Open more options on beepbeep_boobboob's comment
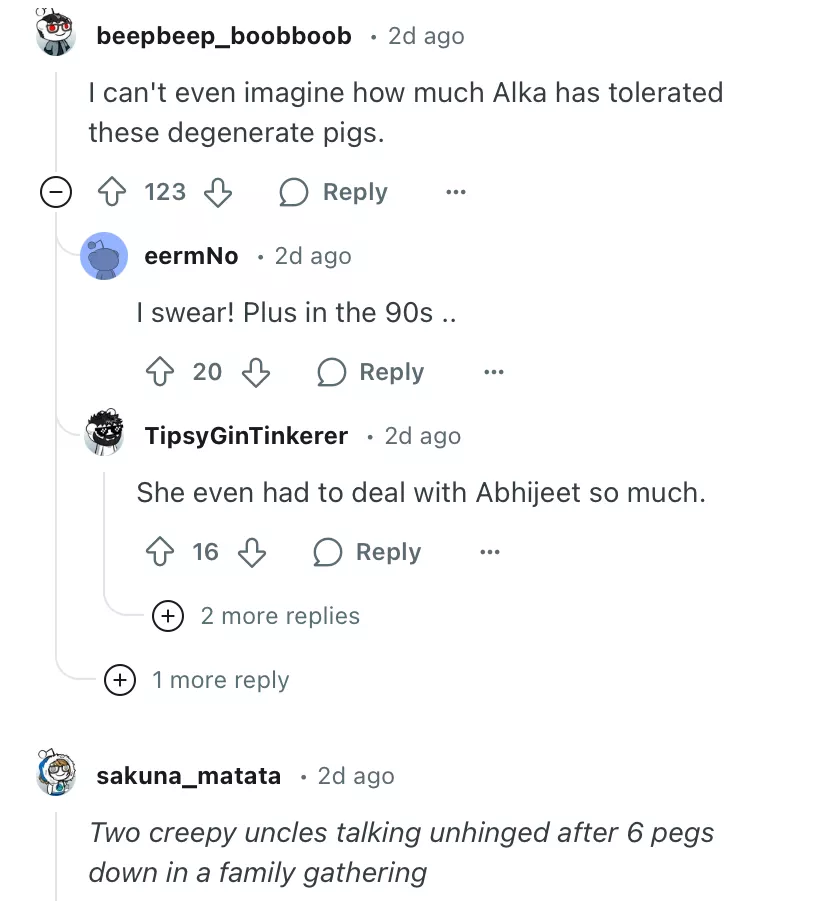This screenshot has width=828, height=901. point(455,192)
